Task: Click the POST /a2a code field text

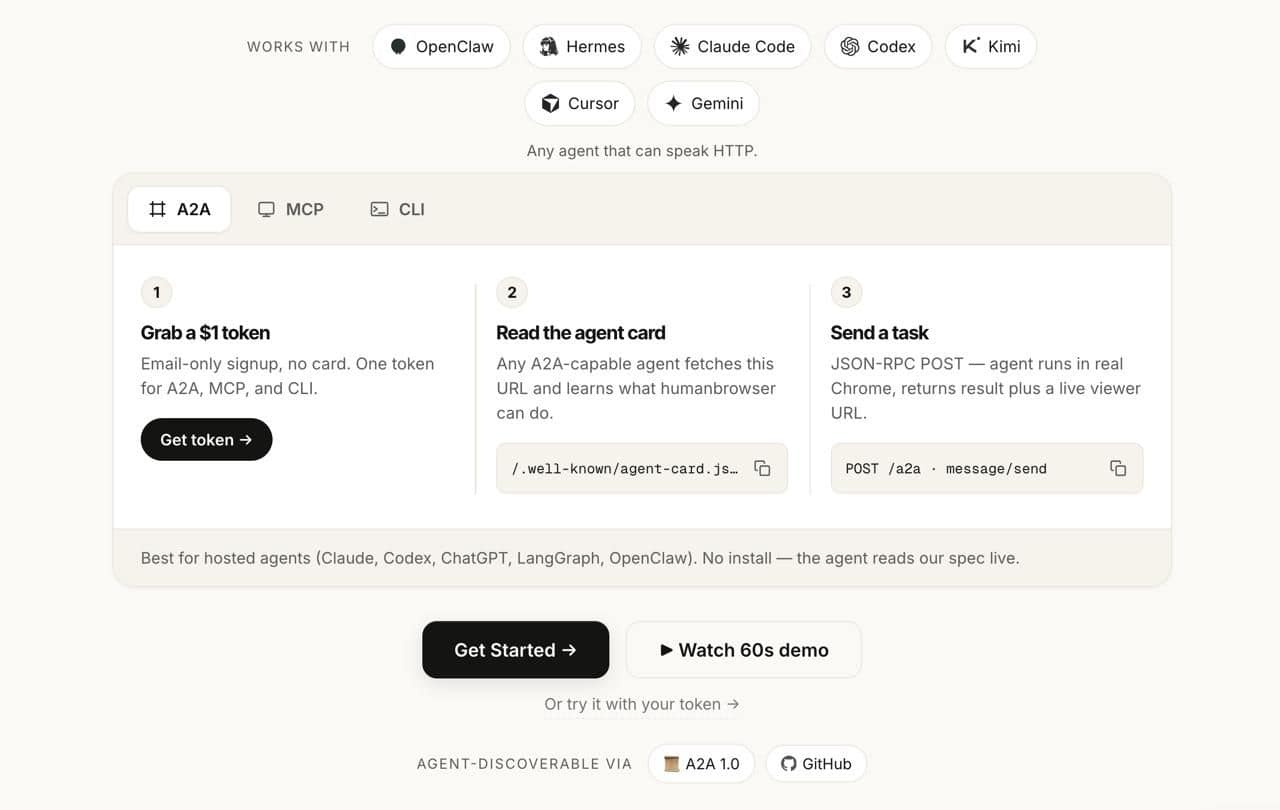Action: tap(946, 468)
